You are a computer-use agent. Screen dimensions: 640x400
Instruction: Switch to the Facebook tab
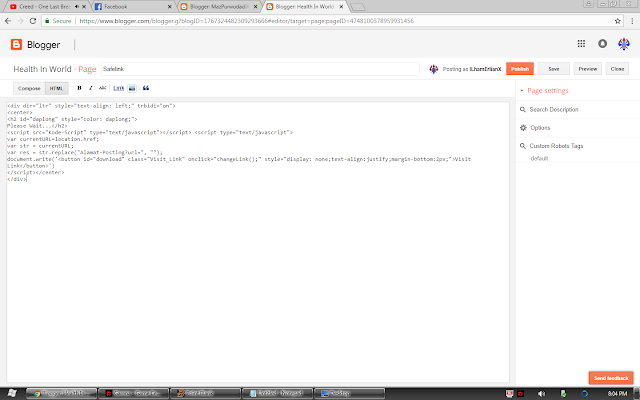(131, 7)
